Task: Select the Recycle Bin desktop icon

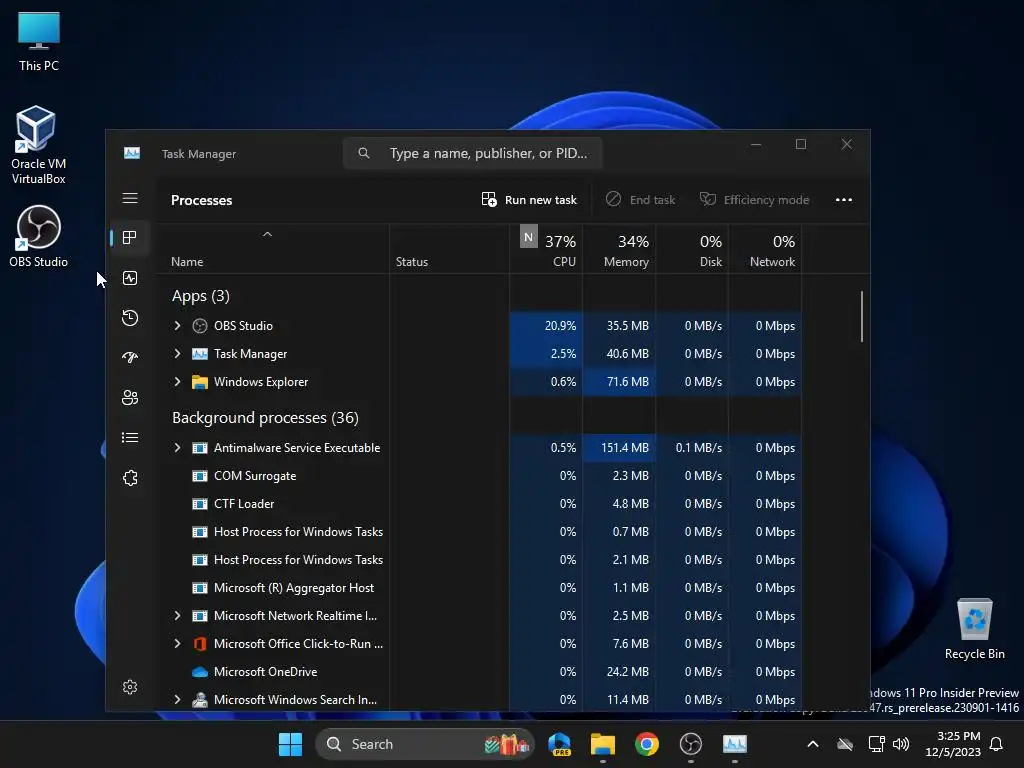Action: tap(974, 630)
